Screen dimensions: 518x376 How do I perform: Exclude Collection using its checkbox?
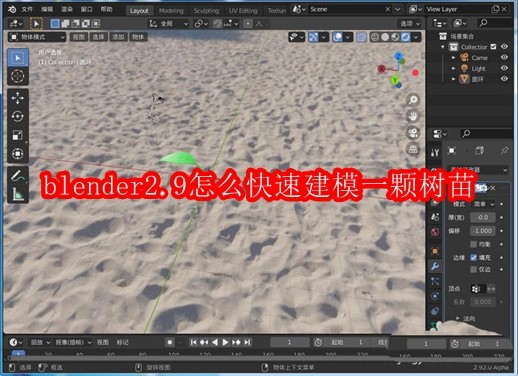[x=493, y=47]
